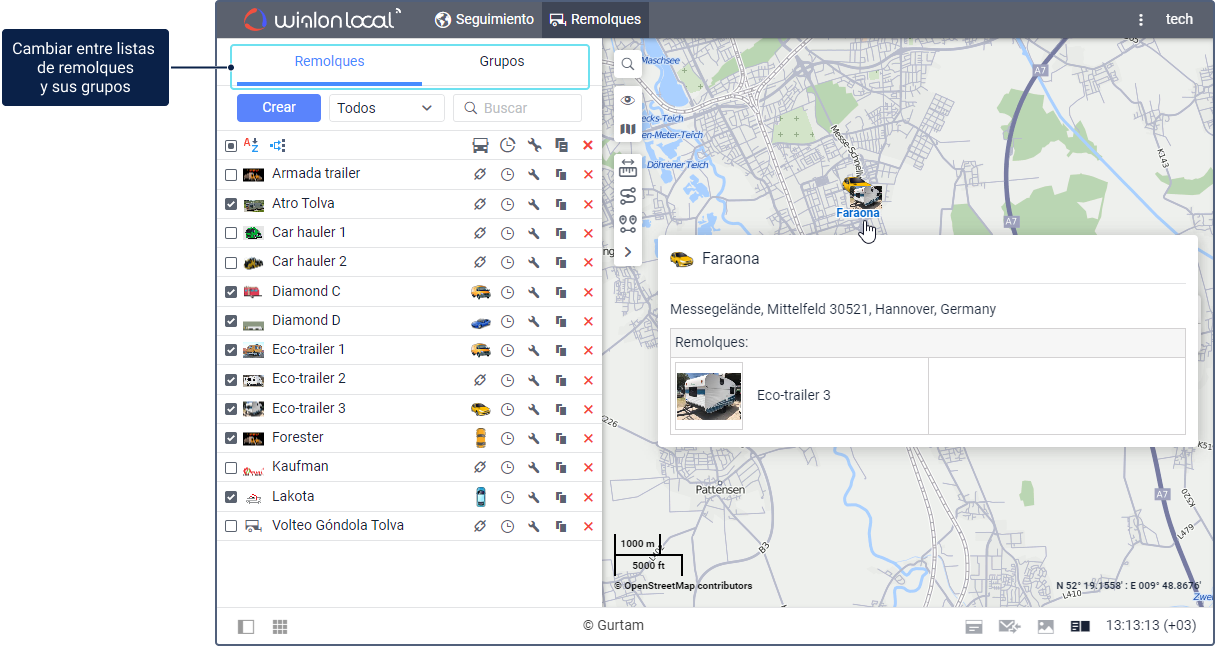
Task: Click the Crear button
Action: [279, 108]
